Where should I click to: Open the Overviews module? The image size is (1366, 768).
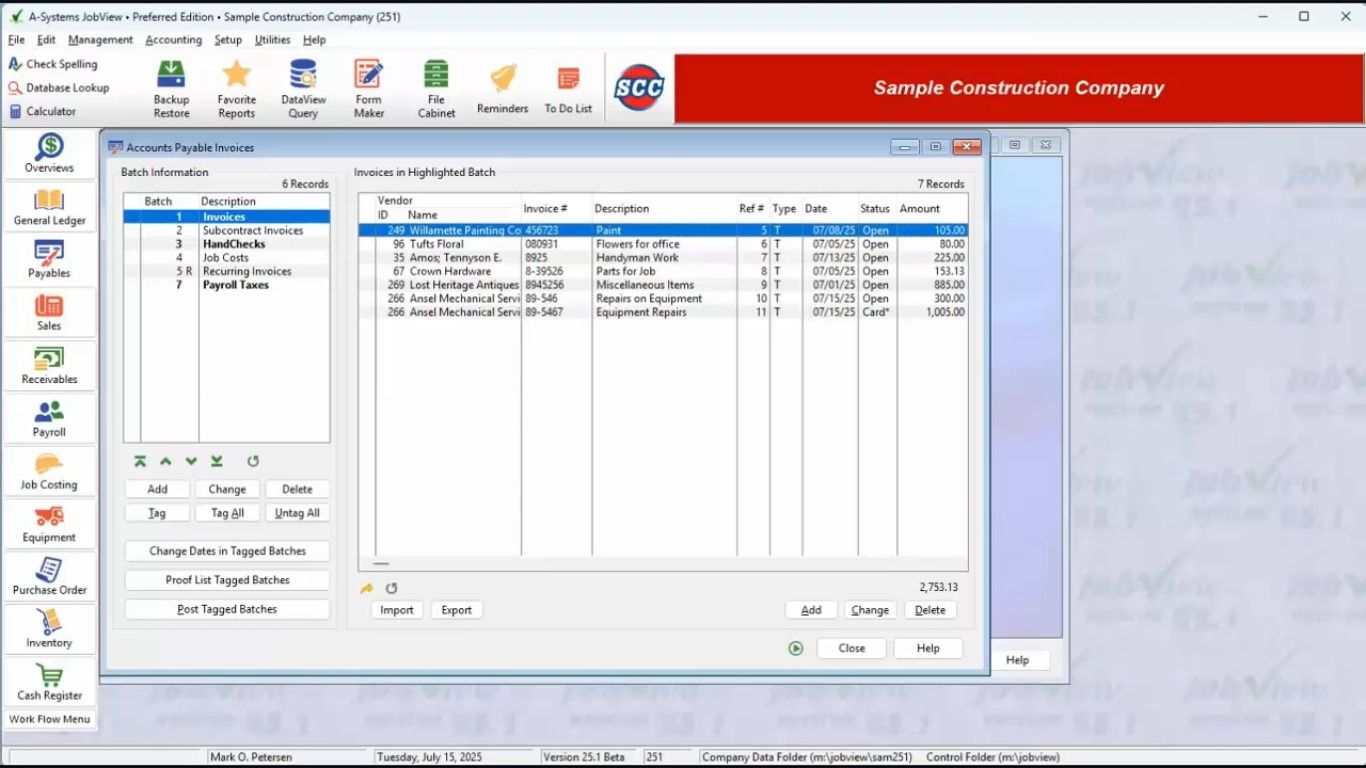coord(49,154)
